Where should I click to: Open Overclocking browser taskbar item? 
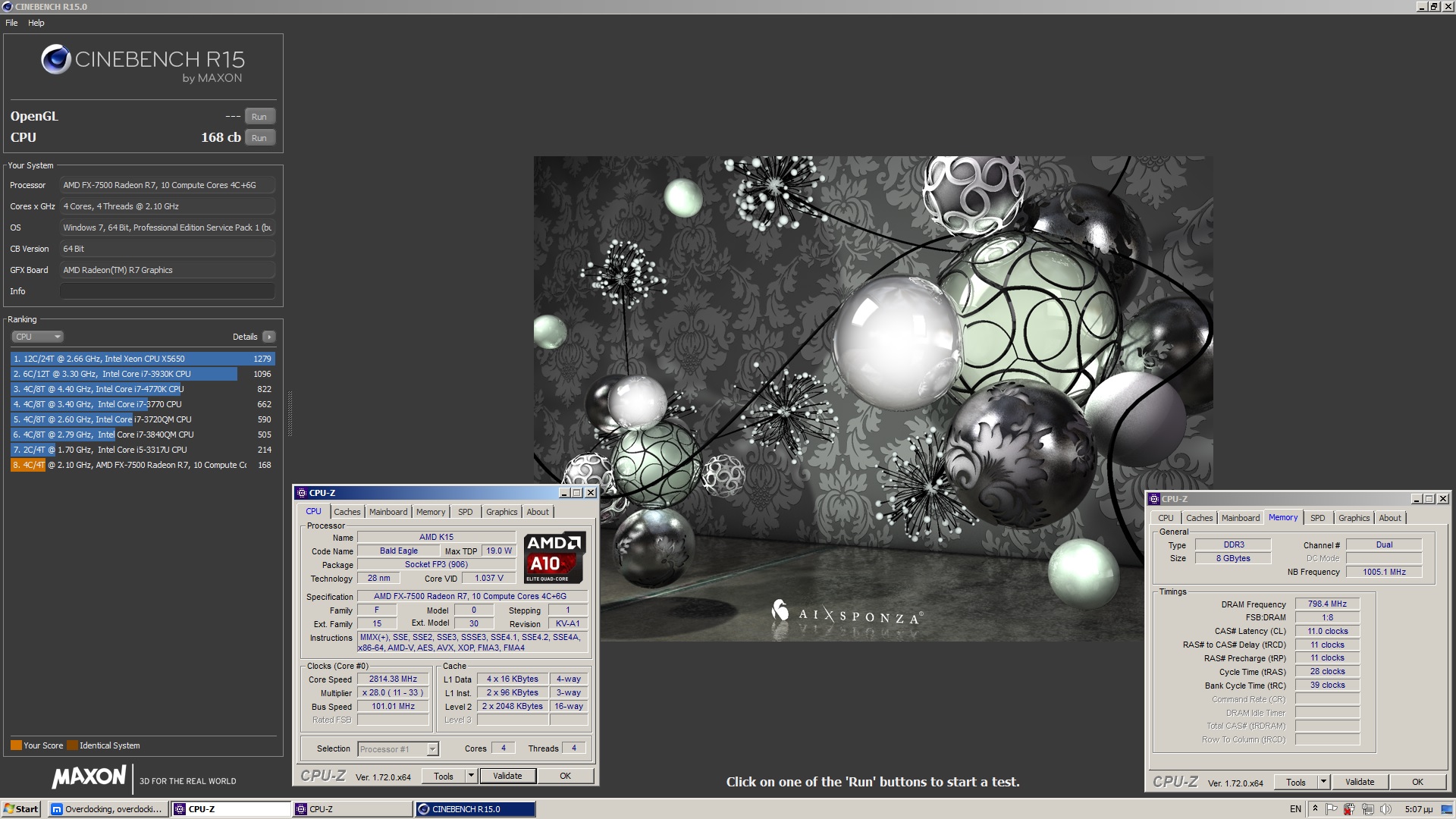(108, 809)
